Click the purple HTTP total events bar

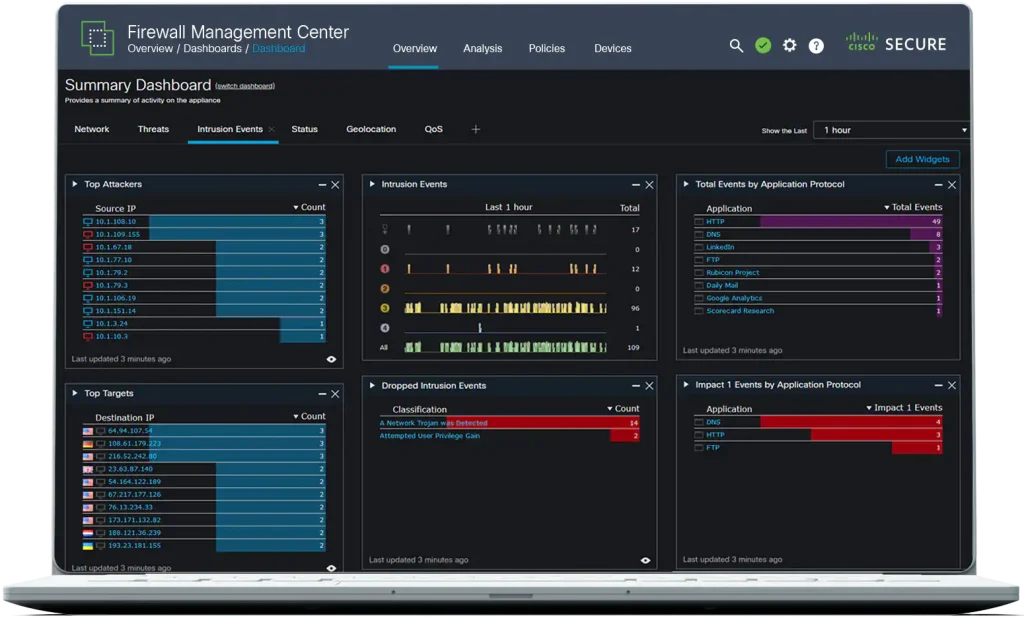point(851,221)
